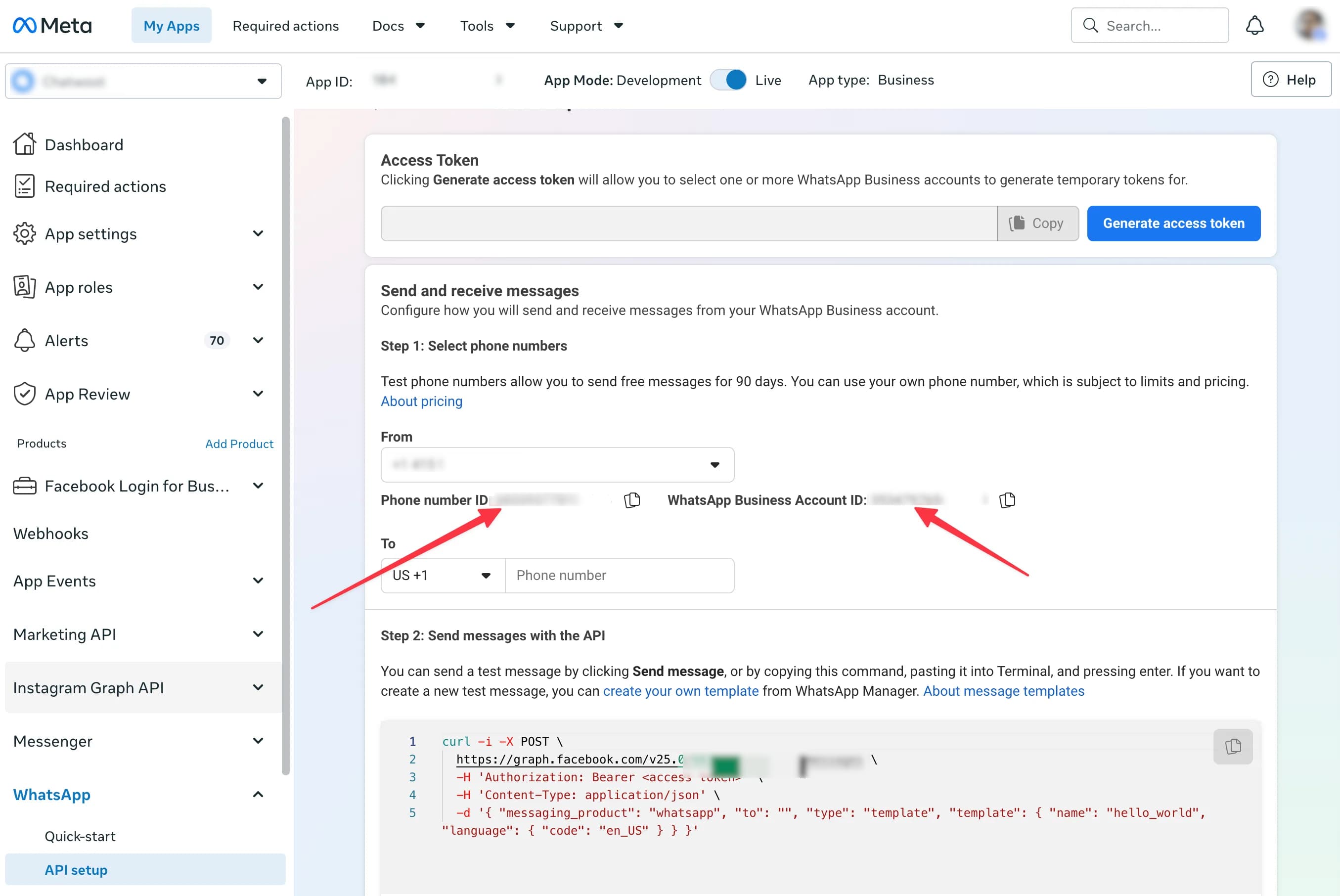Expand the Messenger section
Image resolution: width=1340 pixels, height=896 pixels.
point(258,741)
